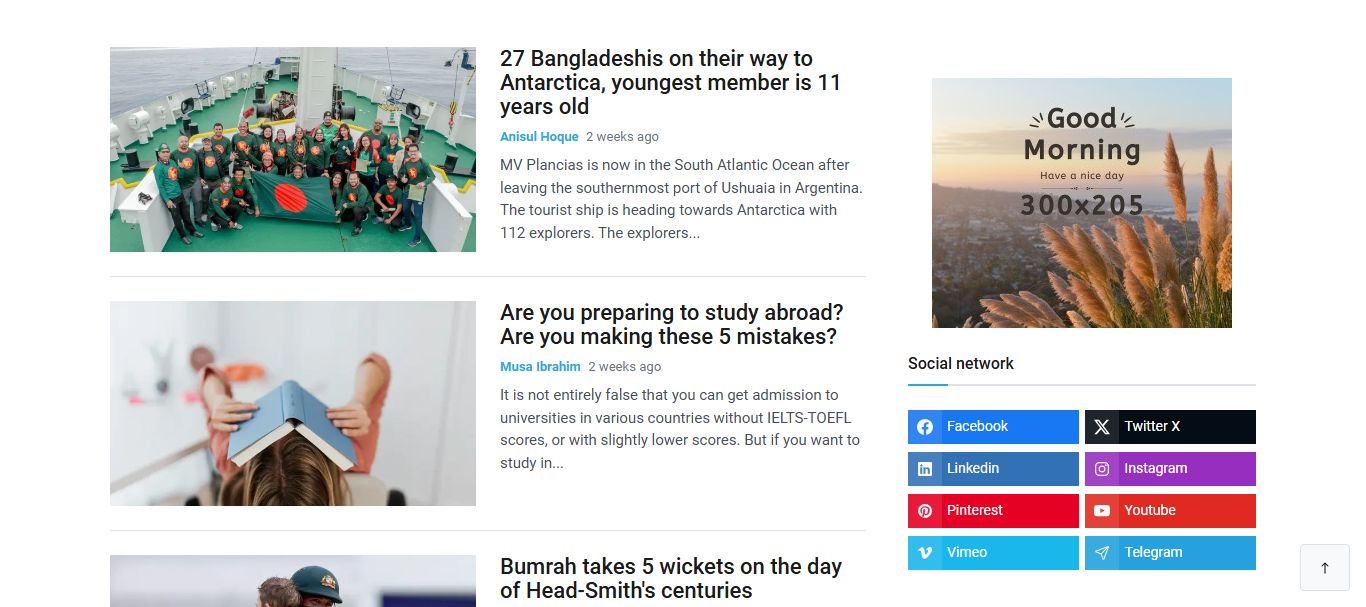The height and width of the screenshot is (607, 1366).
Task: Open the cricket player photo thumbnail
Action: [x=293, y=581]
